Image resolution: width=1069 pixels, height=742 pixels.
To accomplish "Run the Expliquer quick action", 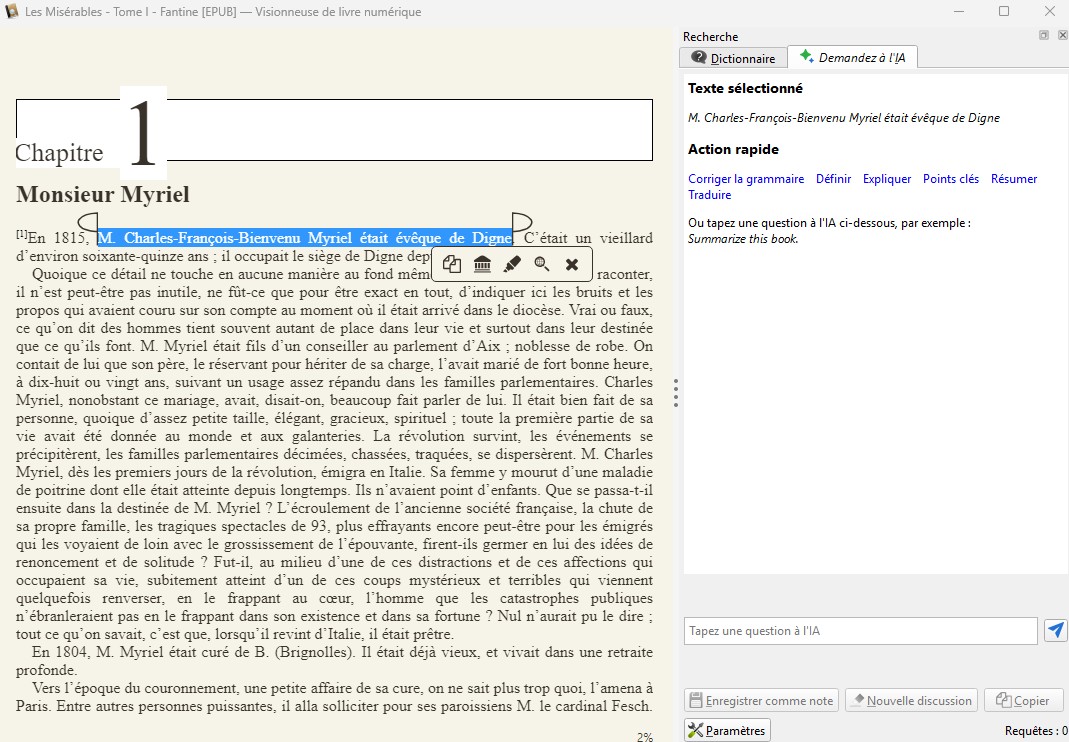I will coord(887,179).
